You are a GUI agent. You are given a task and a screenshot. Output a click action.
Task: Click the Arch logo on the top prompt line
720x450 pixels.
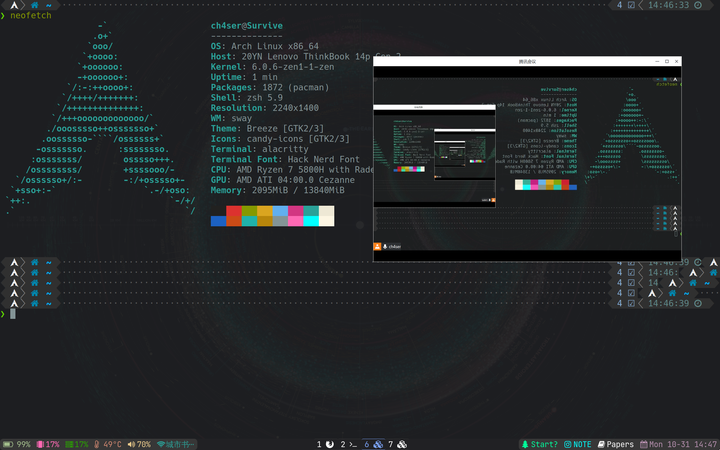14,5
